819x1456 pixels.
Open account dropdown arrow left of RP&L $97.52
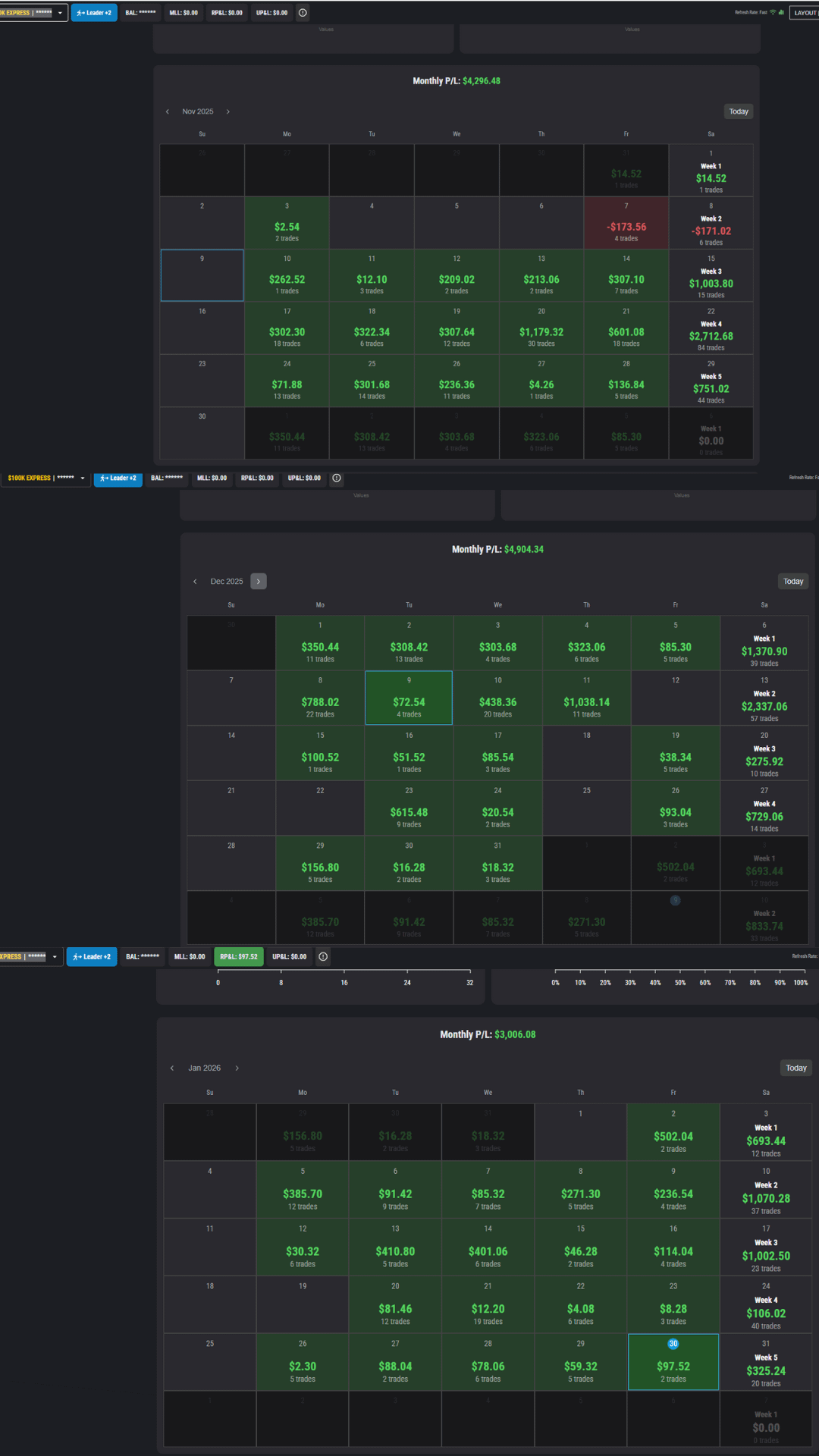[55, 957]
